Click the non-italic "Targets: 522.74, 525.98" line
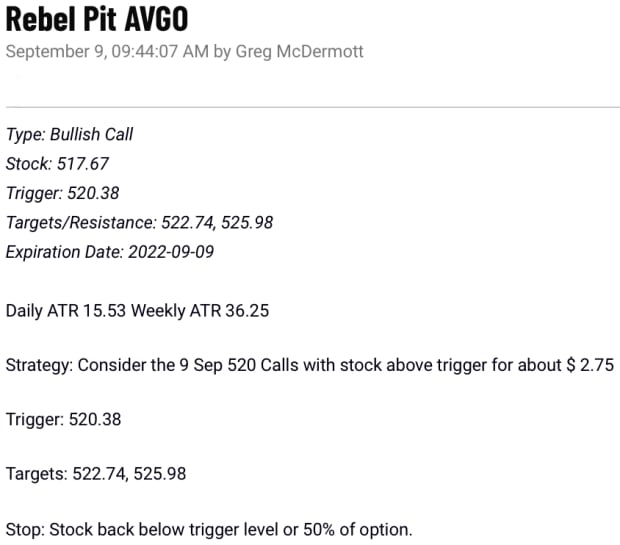Image resolution: width=620 pixels, height=545 pixels. coord(96,473)
